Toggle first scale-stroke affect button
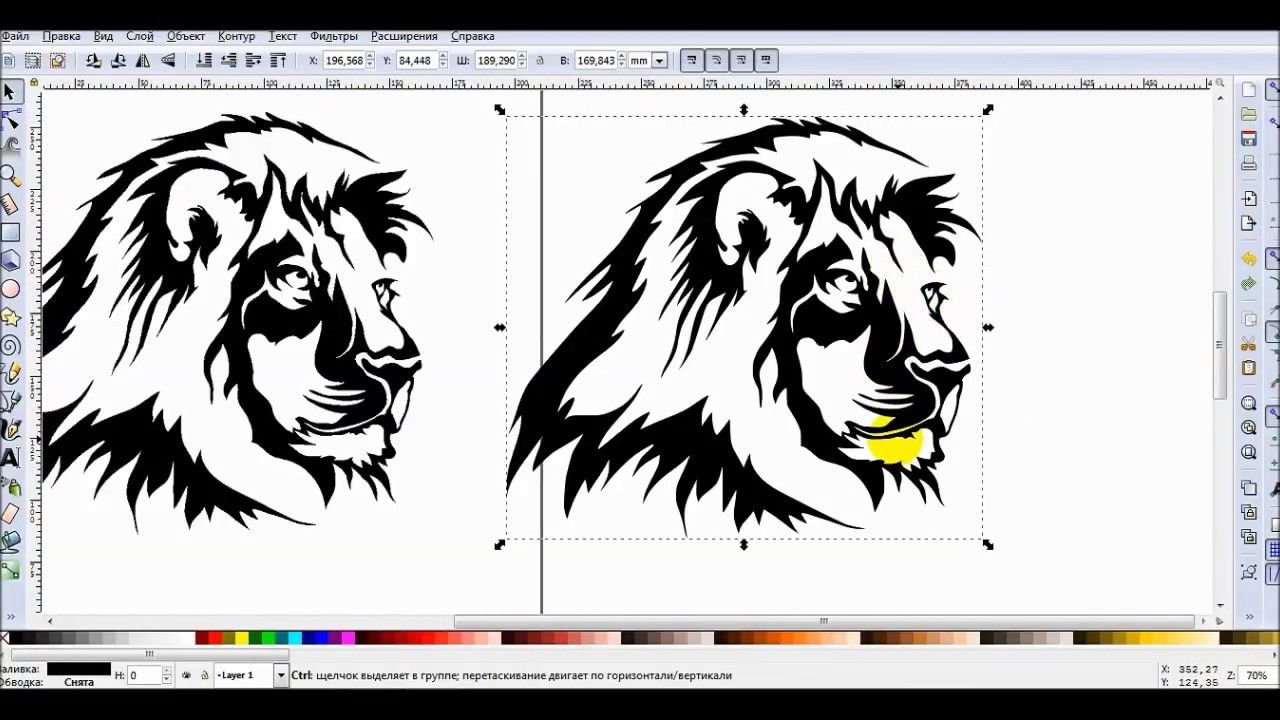 [691, 61]
